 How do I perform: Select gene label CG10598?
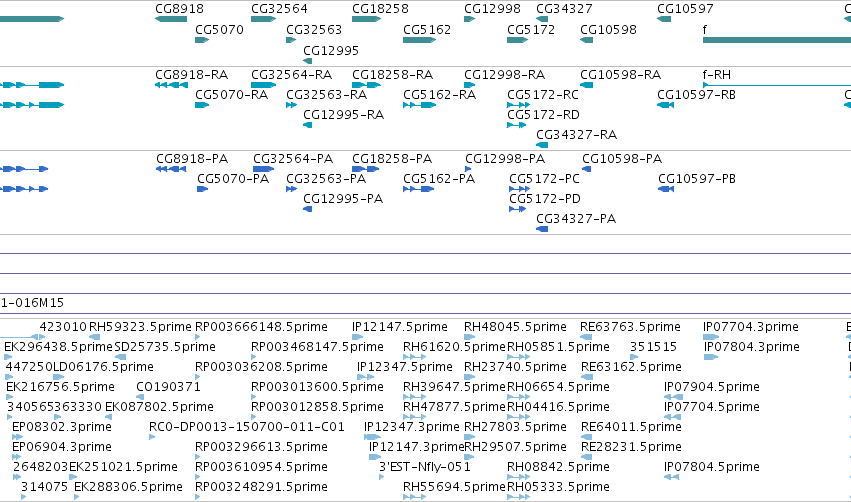click(x=608, y=29)
